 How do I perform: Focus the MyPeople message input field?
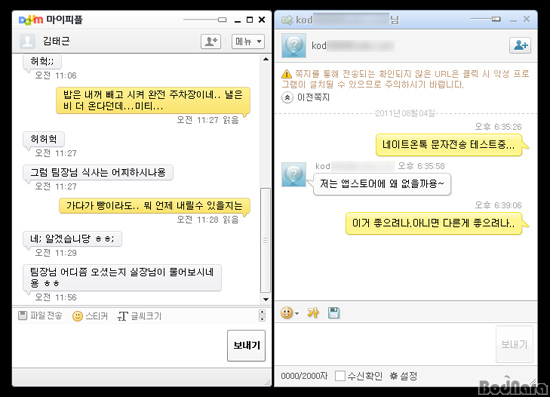pyautogui.click(x=119, y=345)
